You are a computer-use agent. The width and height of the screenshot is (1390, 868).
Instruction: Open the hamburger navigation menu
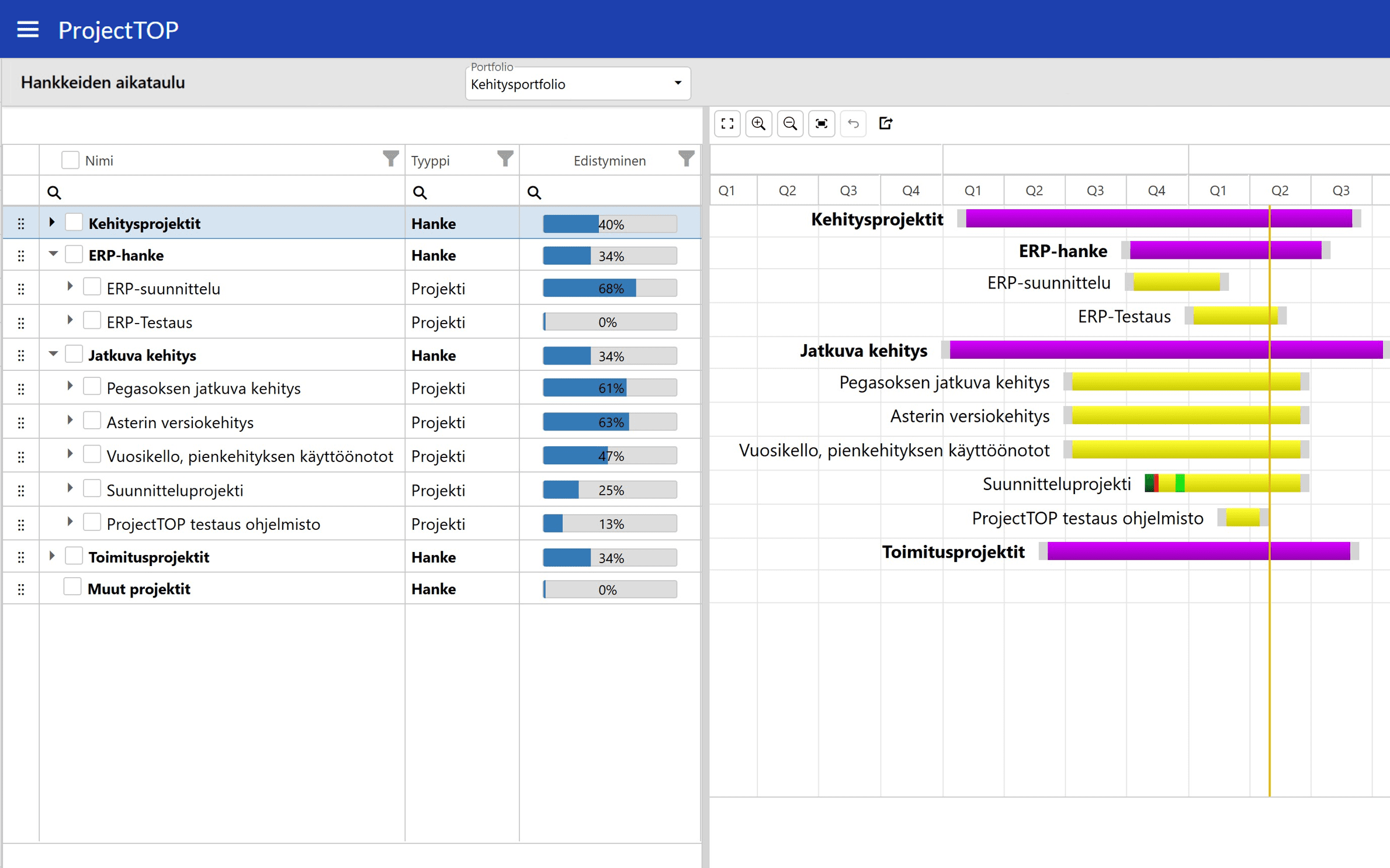coord(27,29)
